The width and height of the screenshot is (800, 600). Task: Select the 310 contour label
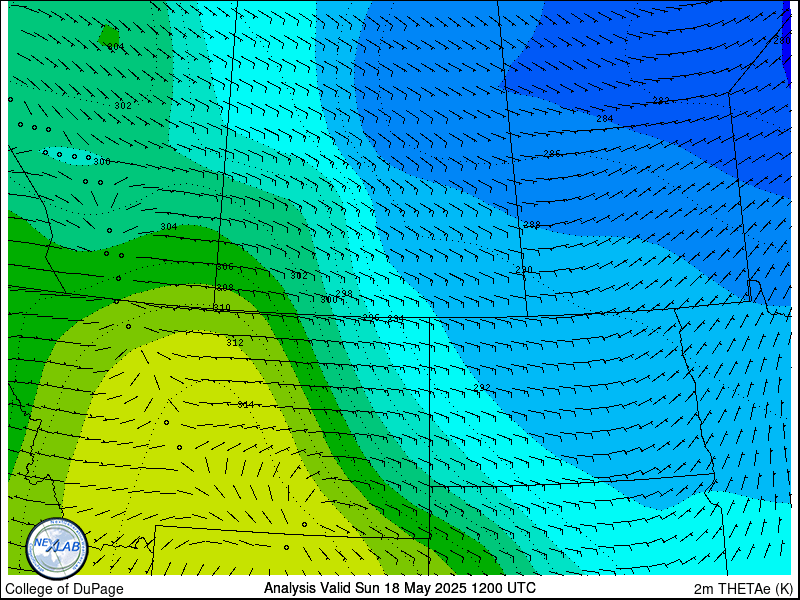click(x=222, y=308)
